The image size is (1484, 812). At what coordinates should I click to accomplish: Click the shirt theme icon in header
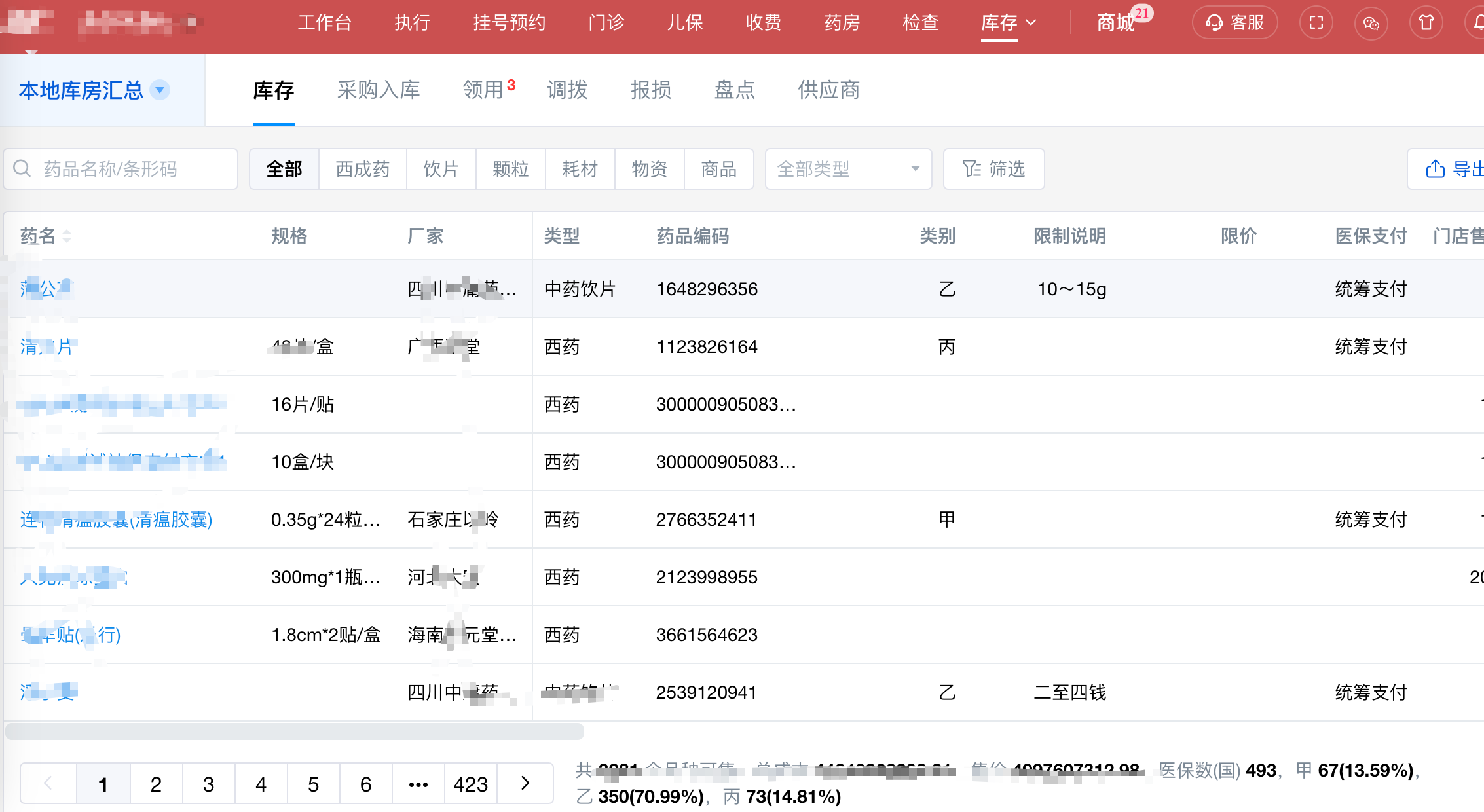[1426, 23]
